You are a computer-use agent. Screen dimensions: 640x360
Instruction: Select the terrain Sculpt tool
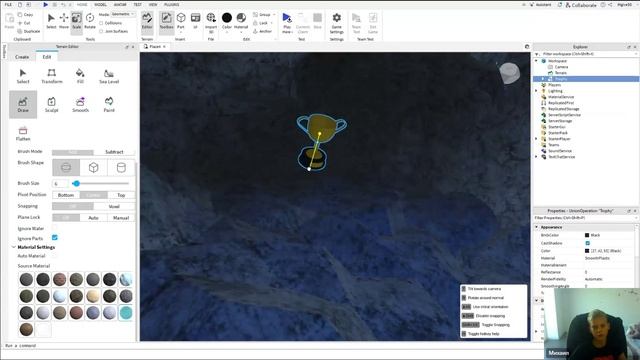51,104
